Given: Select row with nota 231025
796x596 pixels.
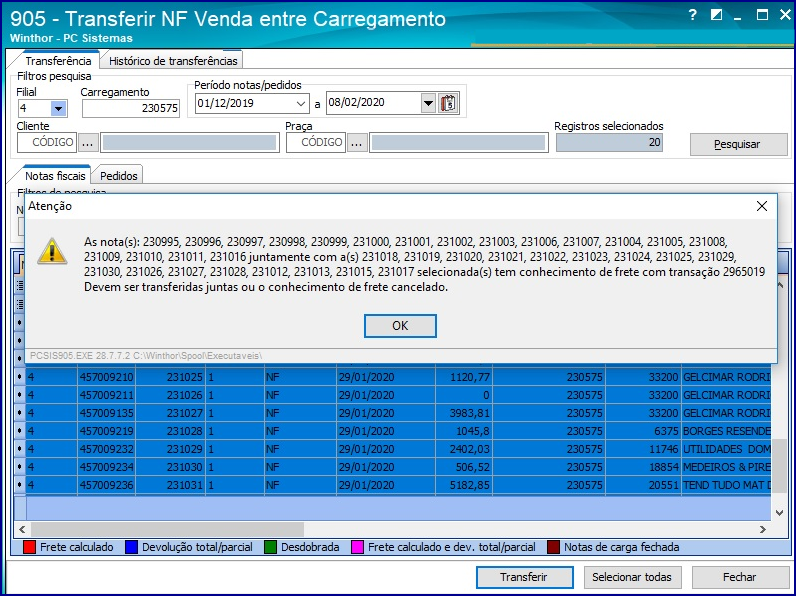Looking at the screenshot, I should coord(392,377).
